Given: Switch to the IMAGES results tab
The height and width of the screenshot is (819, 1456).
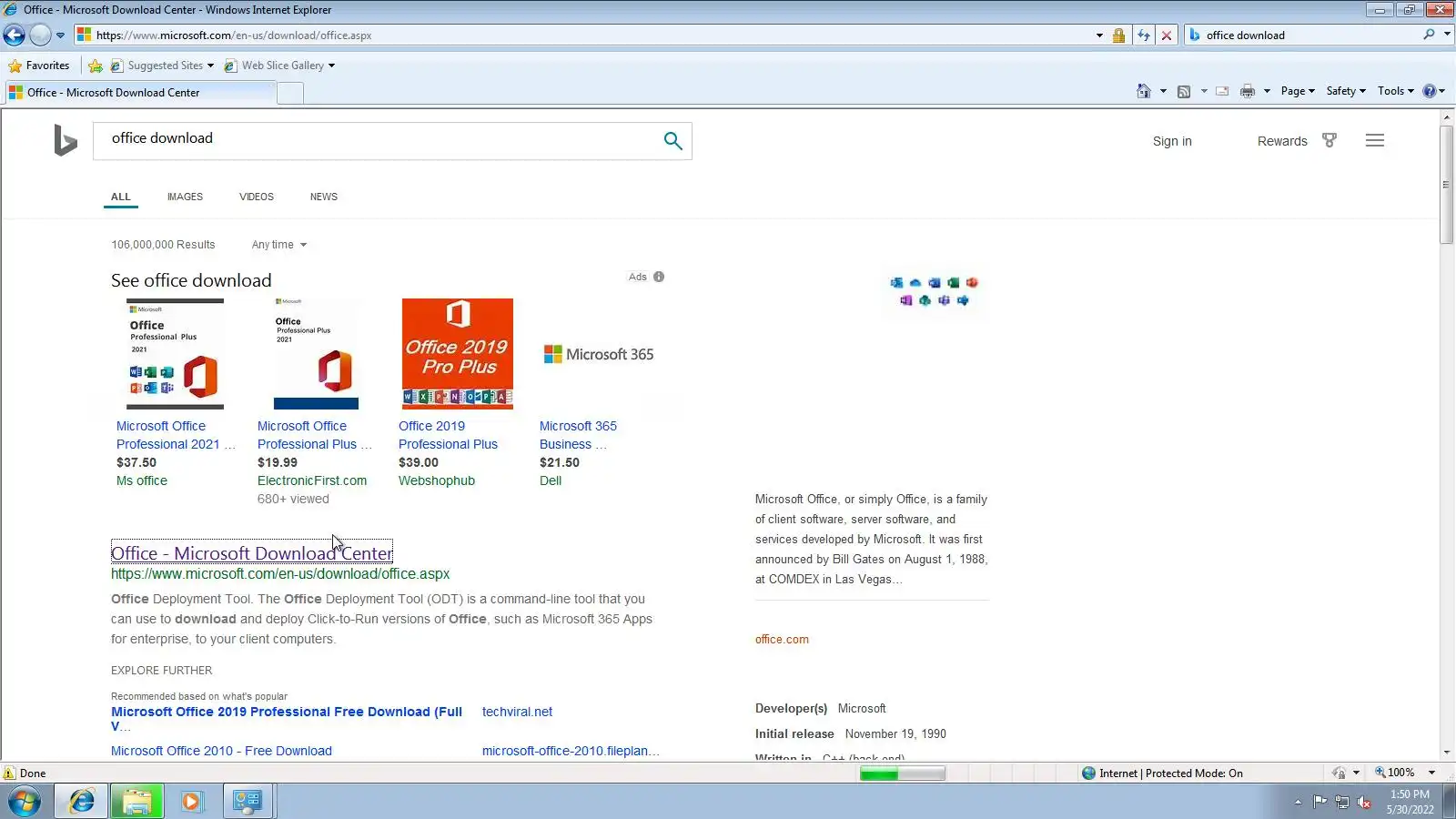Looking at the screenshot, I should coord(185,197).
